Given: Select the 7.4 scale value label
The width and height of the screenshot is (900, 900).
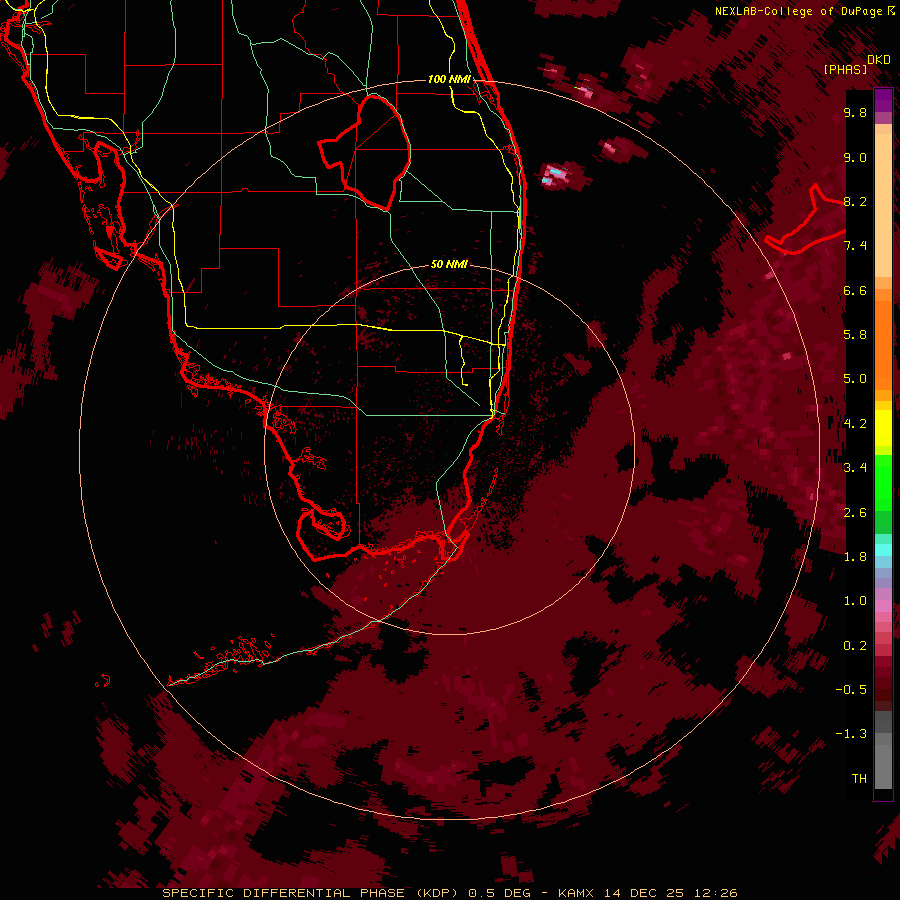Looking at the screenshot, I should pyautogui.click(x=855, y=246).
